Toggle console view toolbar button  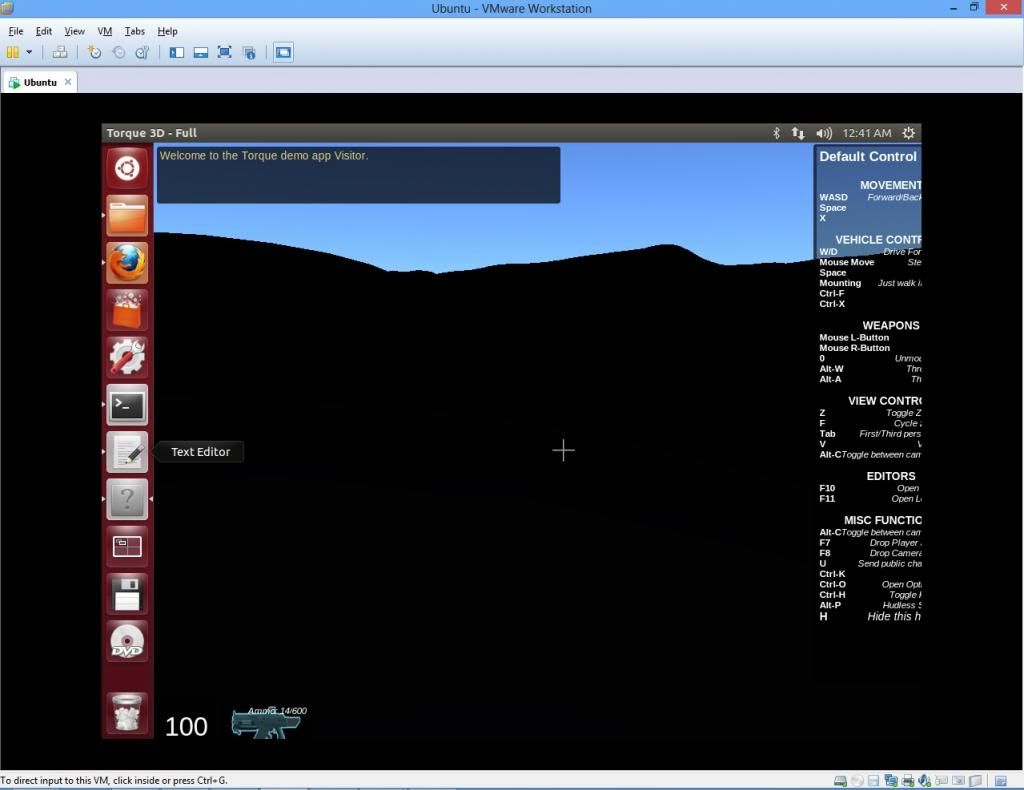tap(283, 52)
